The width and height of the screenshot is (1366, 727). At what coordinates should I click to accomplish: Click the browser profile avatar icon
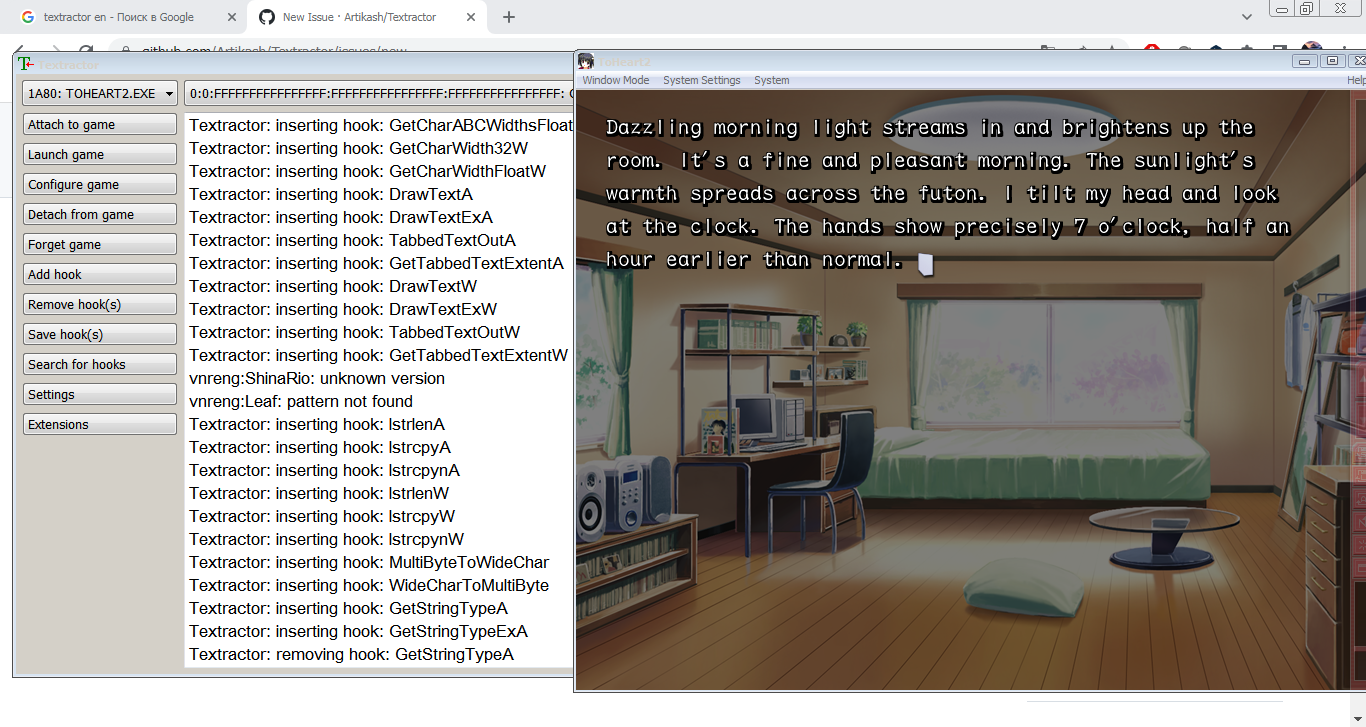[1313, 49]
